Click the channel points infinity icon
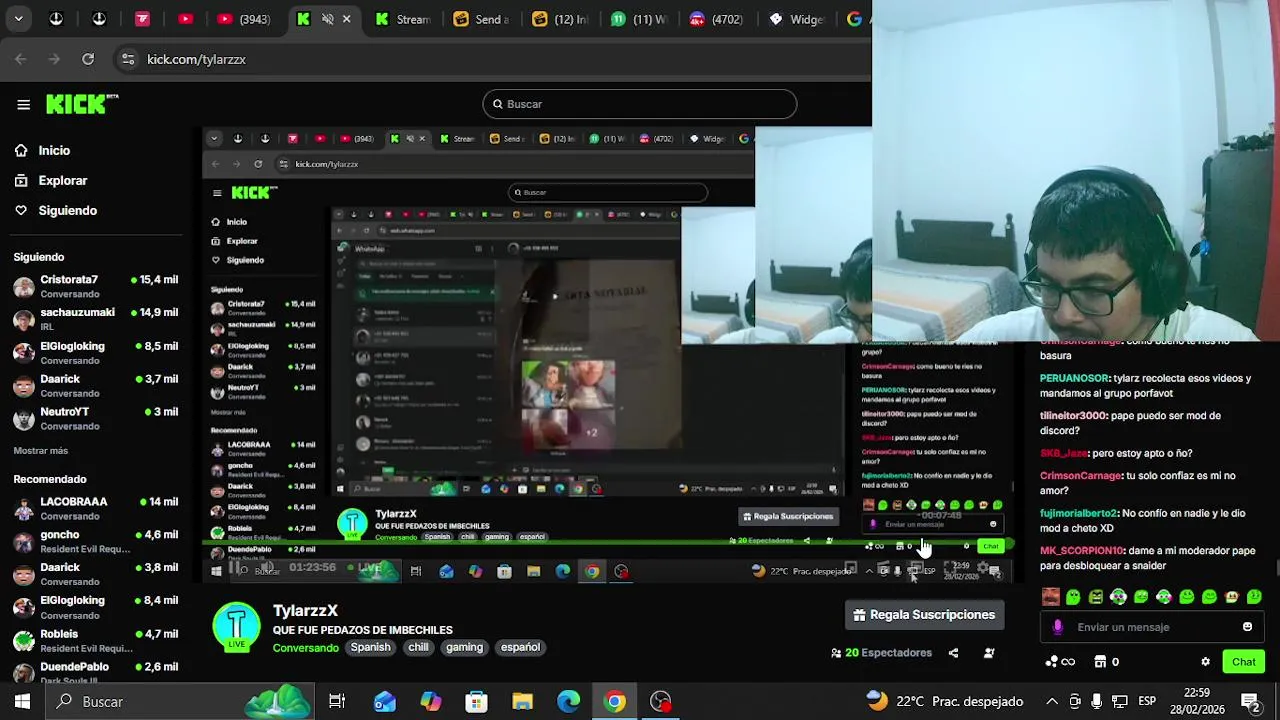1280x720 pixels. click(x=1060, y=662)
